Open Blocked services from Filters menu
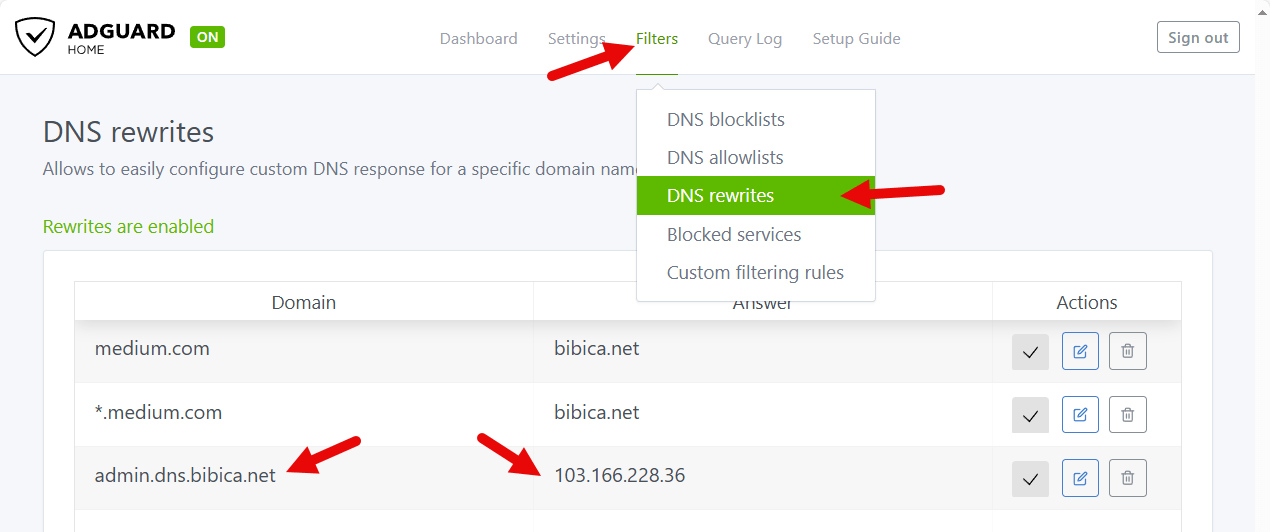This screenshot has height=532, width=1270. coord(734,235)
